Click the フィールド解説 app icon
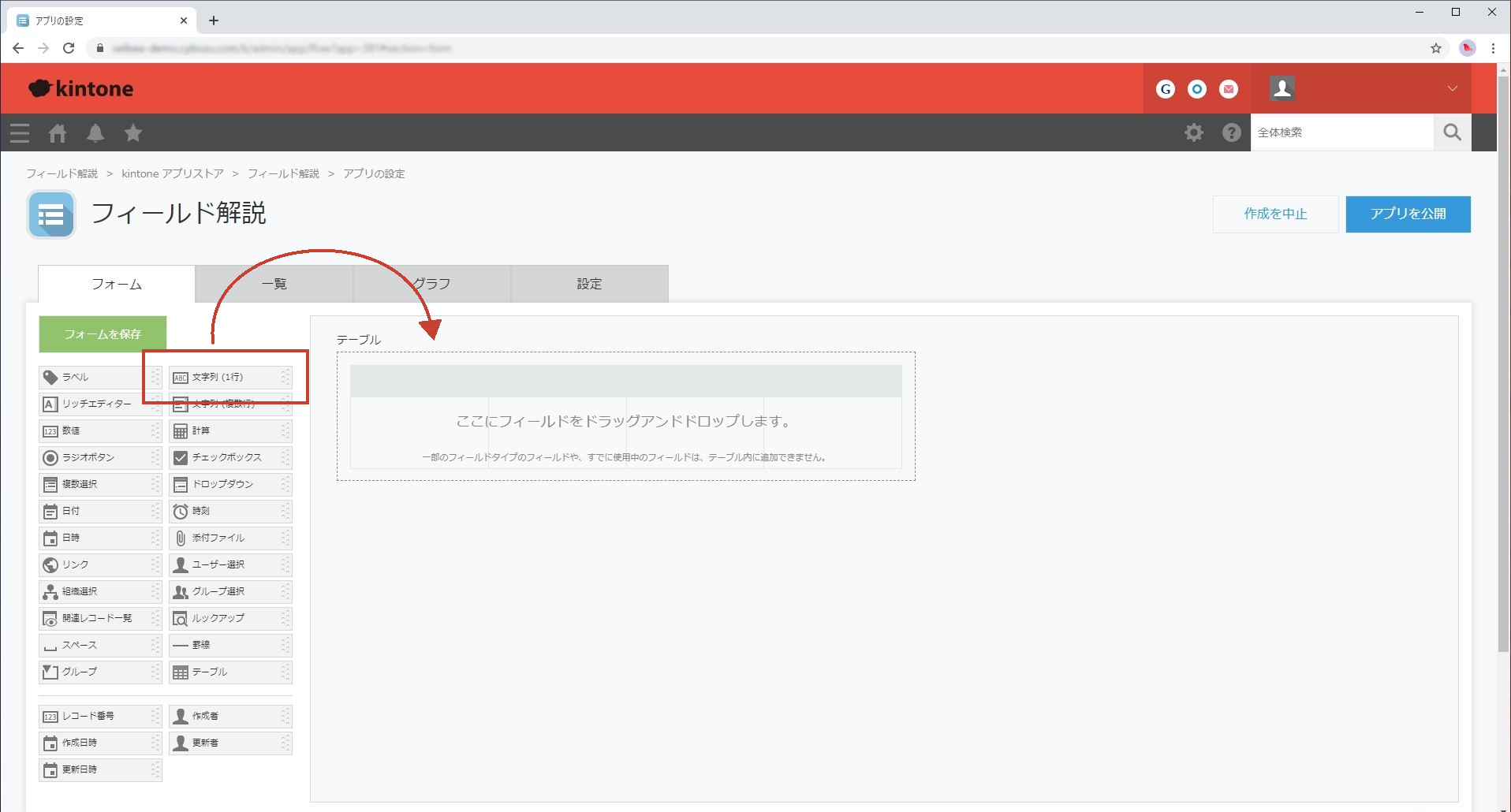The height and width of the screenshot is (812, 1511). (51, 214)
